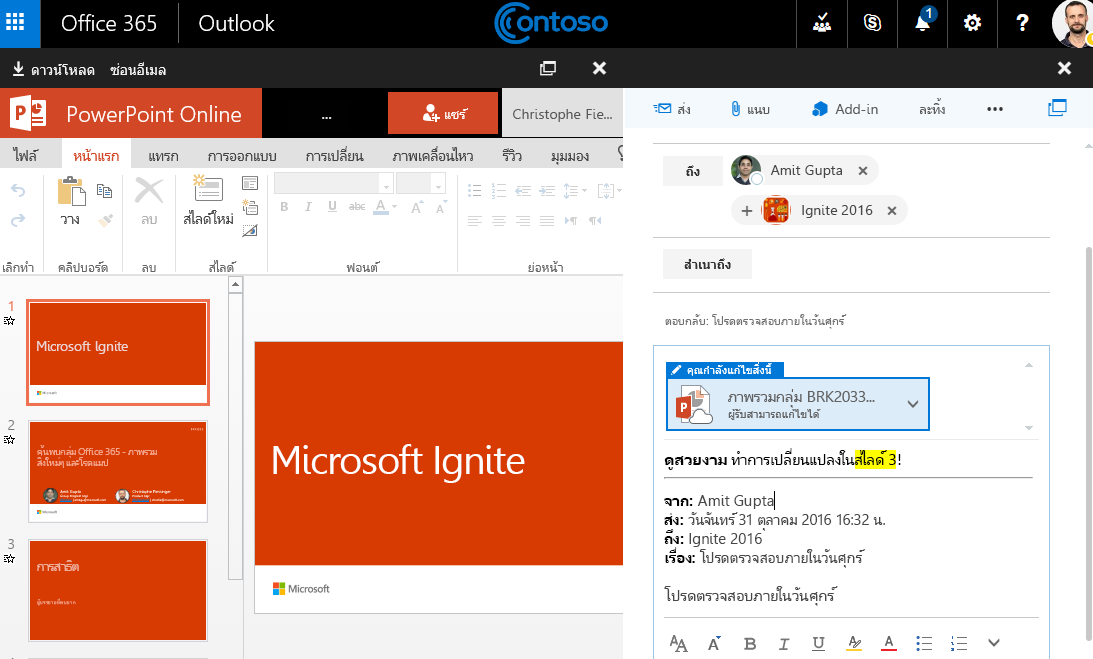Open the user profile picture
Screen dimensions: 1093x659
pyautogui.click(x=1073, y=23)
